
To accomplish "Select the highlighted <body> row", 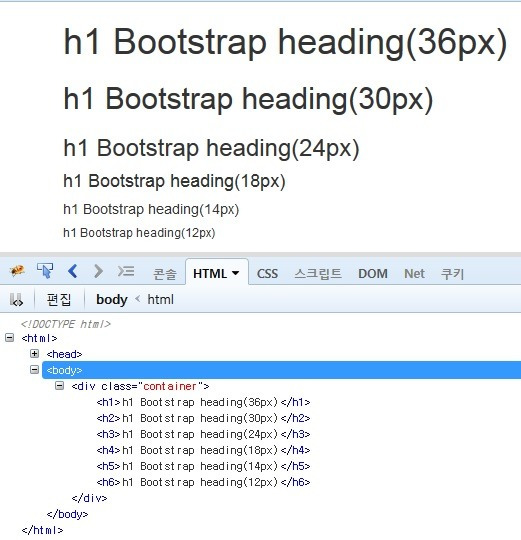I will click(281, 370).
